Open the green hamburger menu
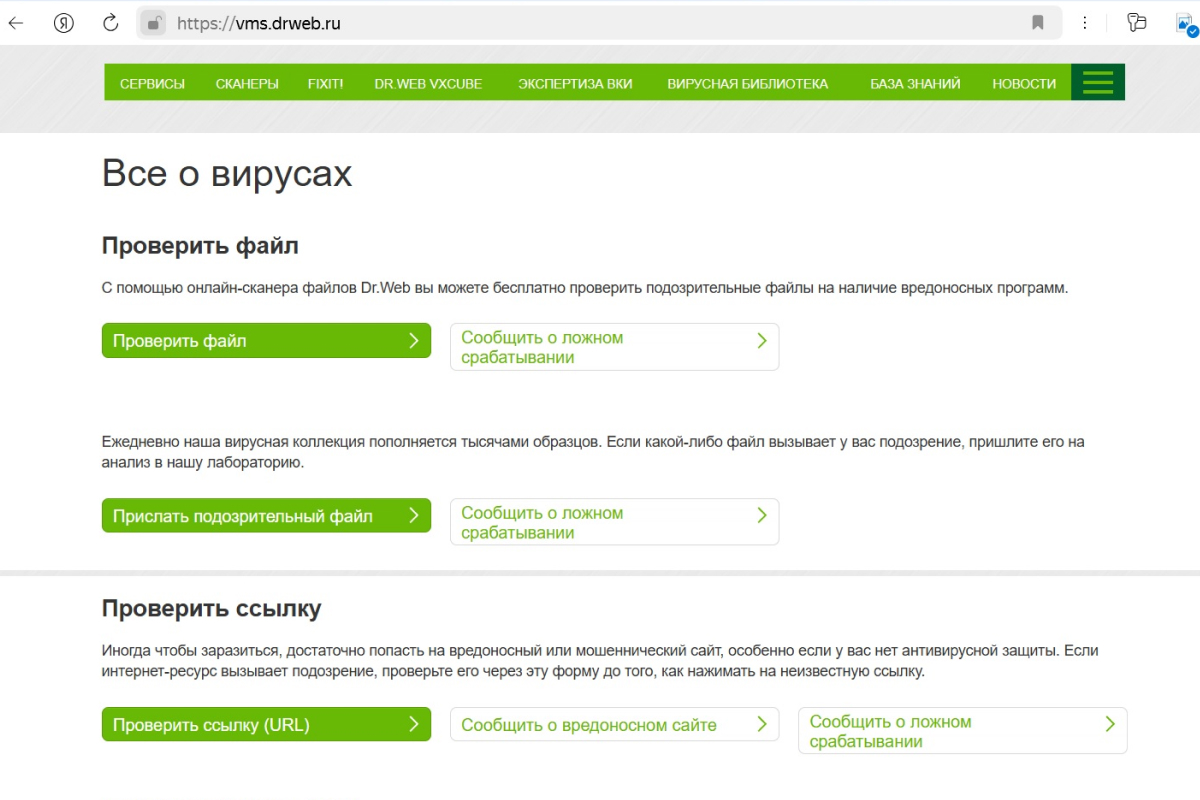 (x=1098, y=82)
